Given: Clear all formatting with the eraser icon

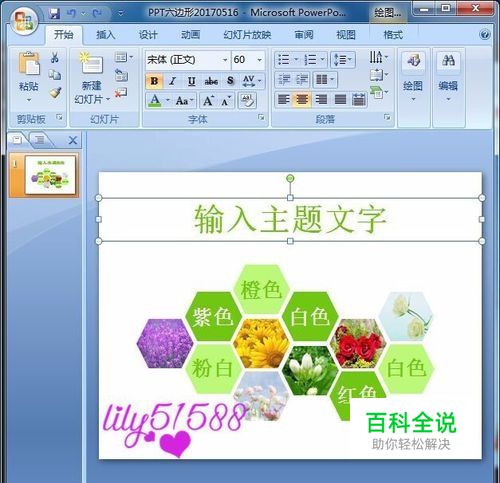Looking at the screenshot, I should pyautogui.click(x=247, y=100).
